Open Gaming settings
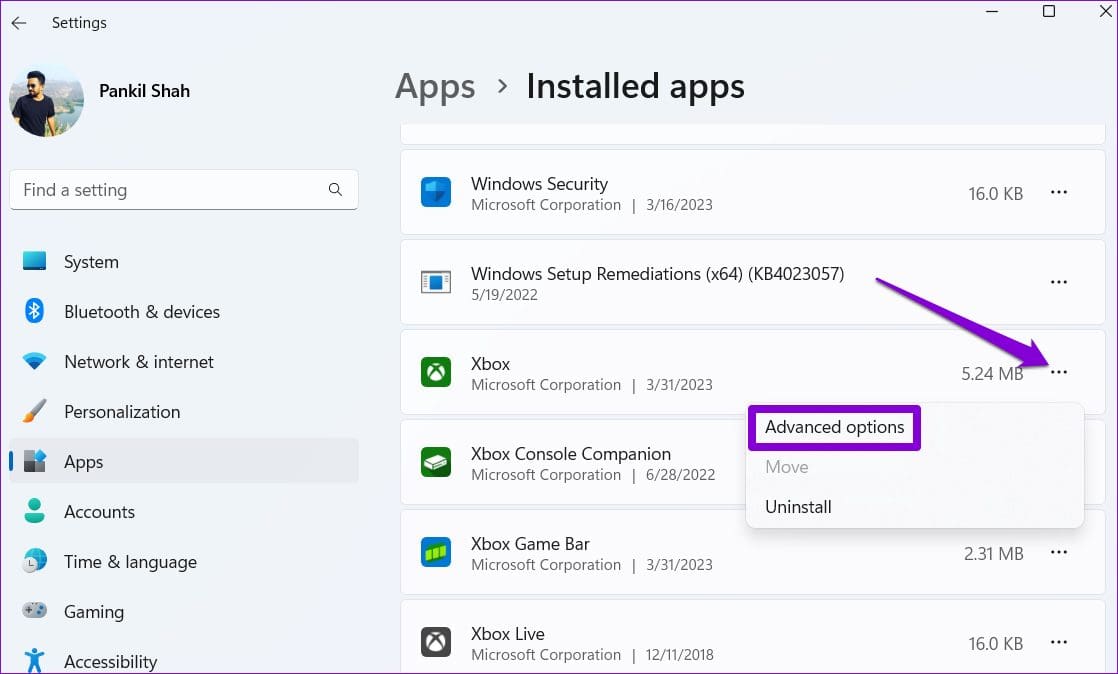Screen dimensions: 1118x674 183,611
